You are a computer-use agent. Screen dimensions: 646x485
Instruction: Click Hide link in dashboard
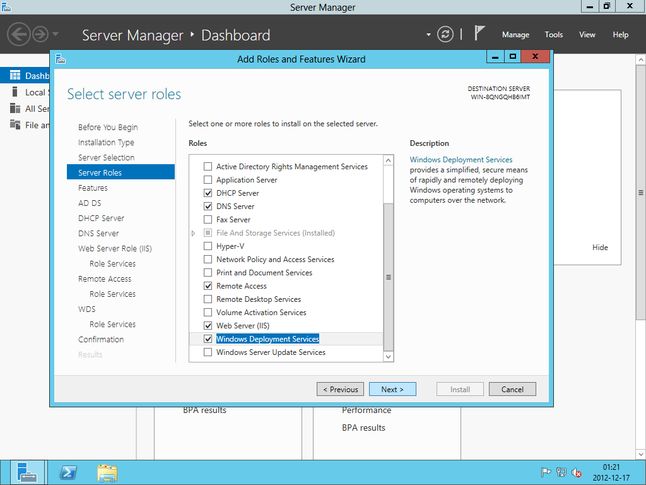[600, 247]
